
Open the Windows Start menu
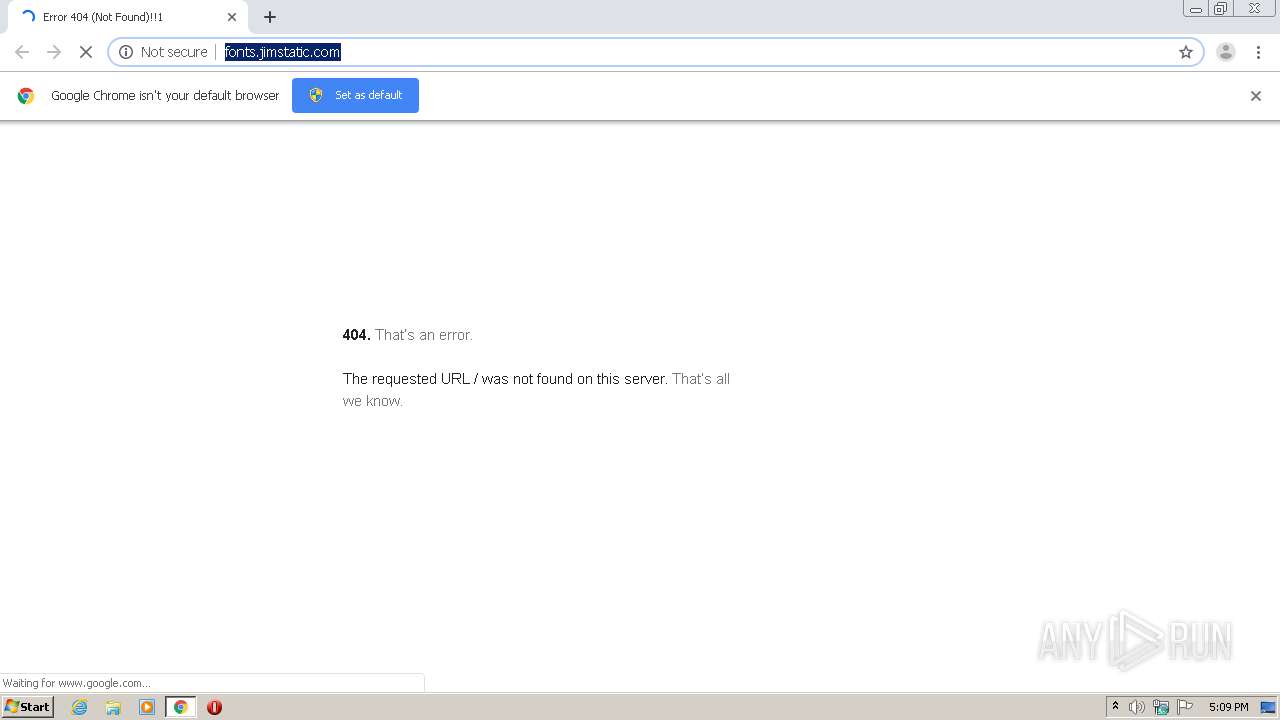coord(27,707)
